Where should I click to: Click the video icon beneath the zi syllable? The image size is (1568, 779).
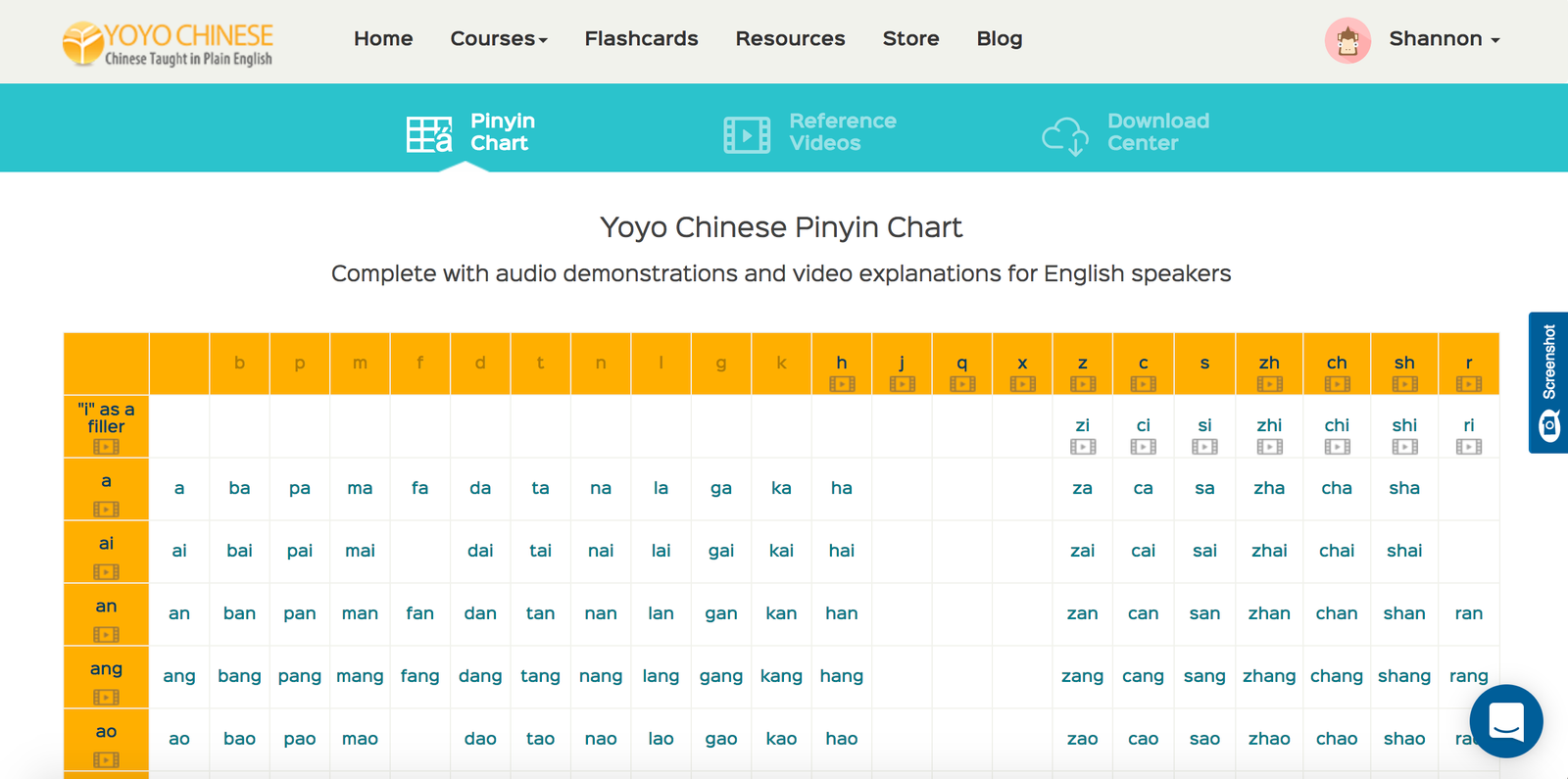(1083, 447)
